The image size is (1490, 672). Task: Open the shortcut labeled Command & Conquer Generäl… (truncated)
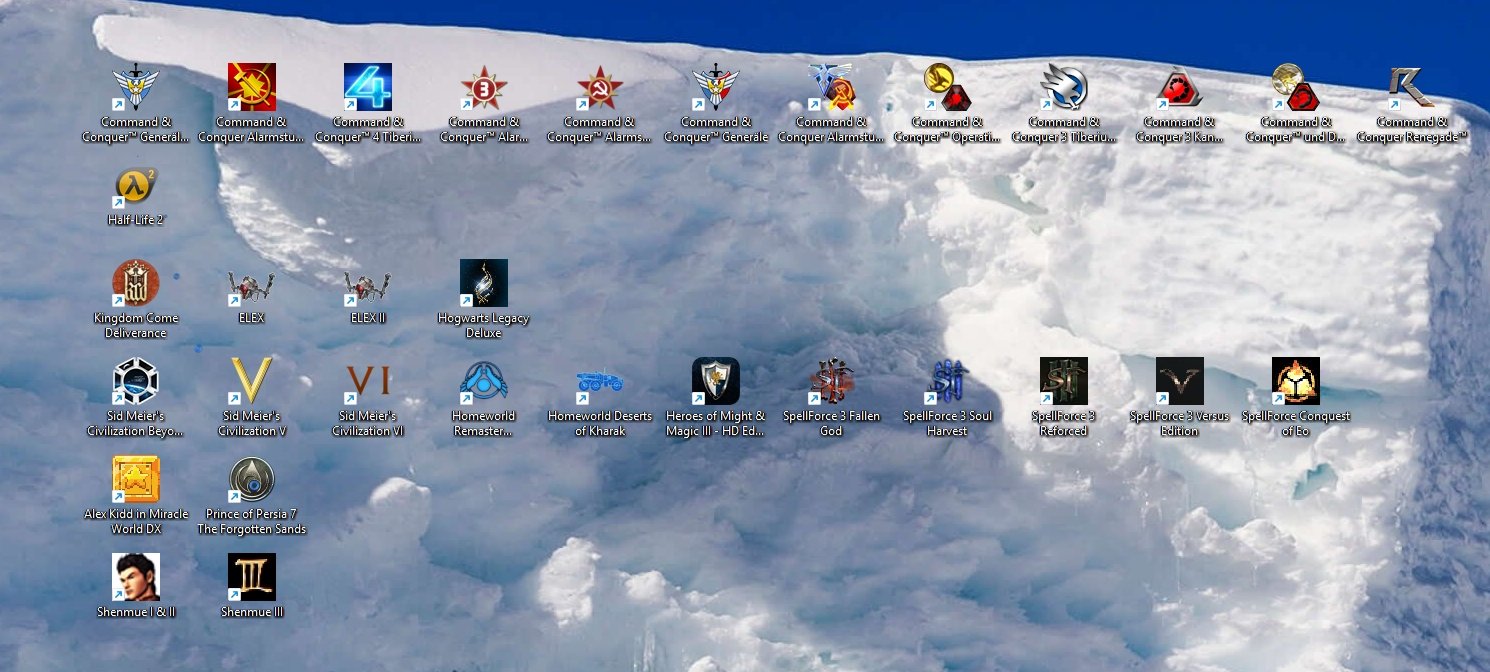136,87
